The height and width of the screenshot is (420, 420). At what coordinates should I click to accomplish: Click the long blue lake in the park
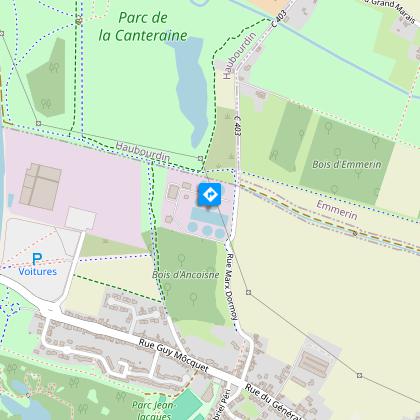tap(191, 92)
